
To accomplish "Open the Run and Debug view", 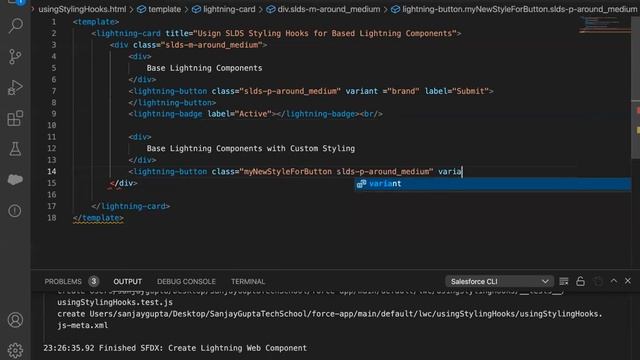I will coord(15,87).
